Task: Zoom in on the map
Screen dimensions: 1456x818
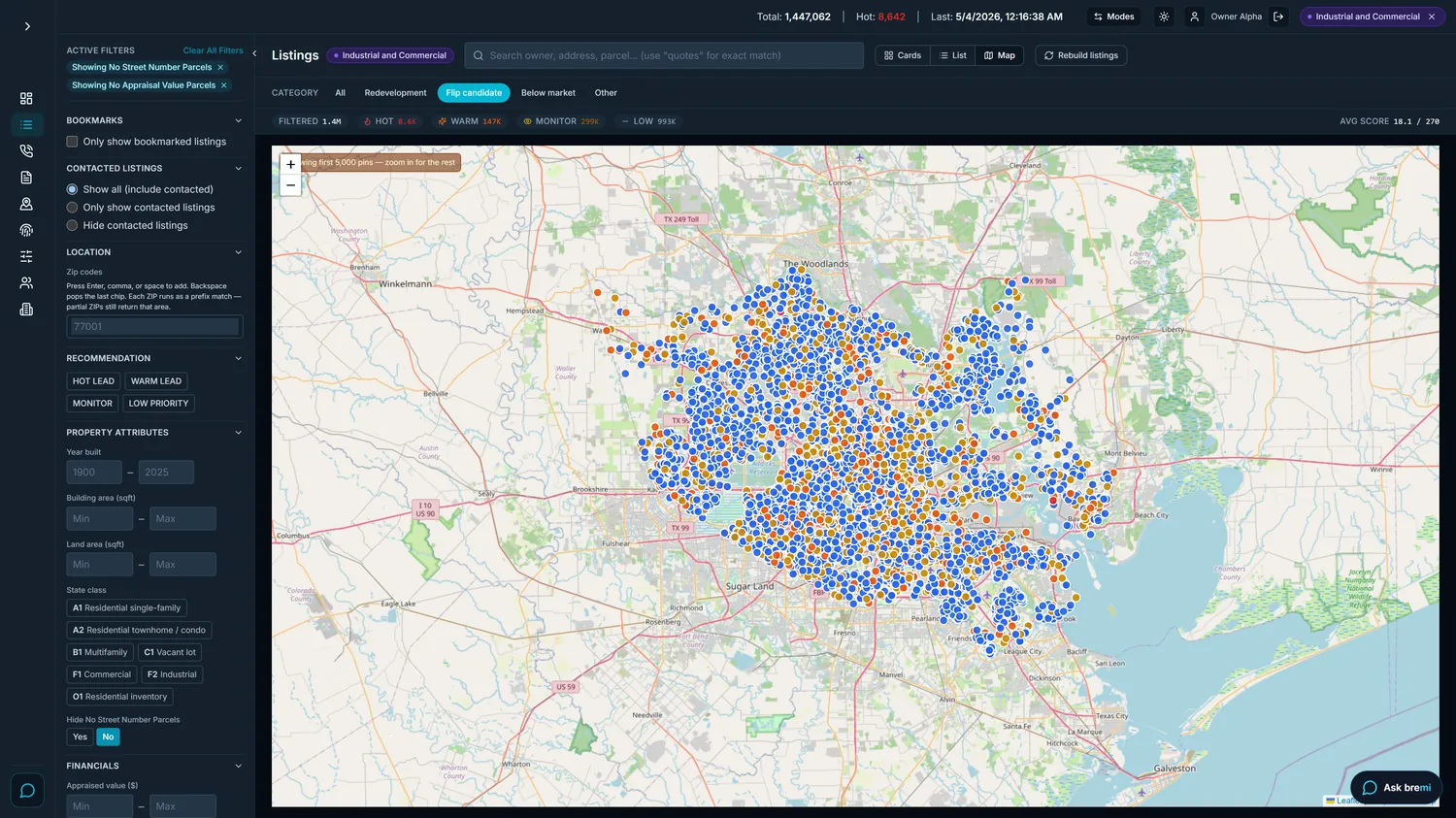Action: 290,165
